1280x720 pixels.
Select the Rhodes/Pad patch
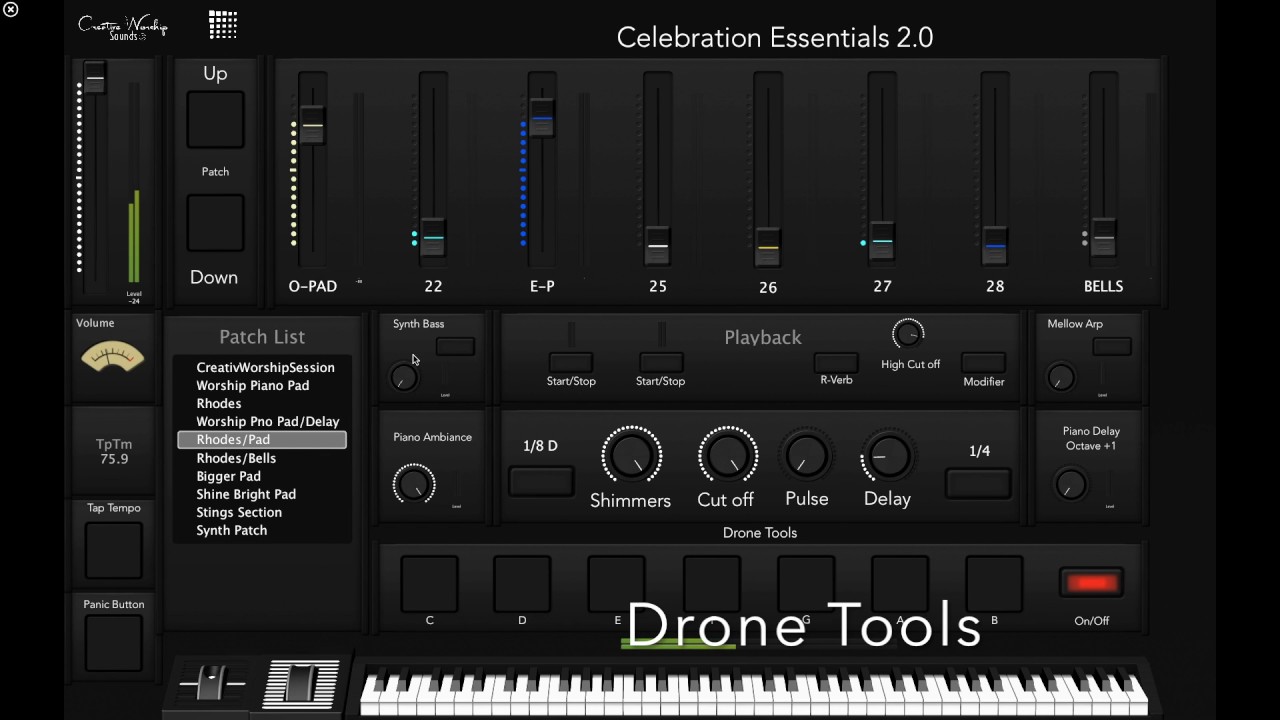pos(262,440)
